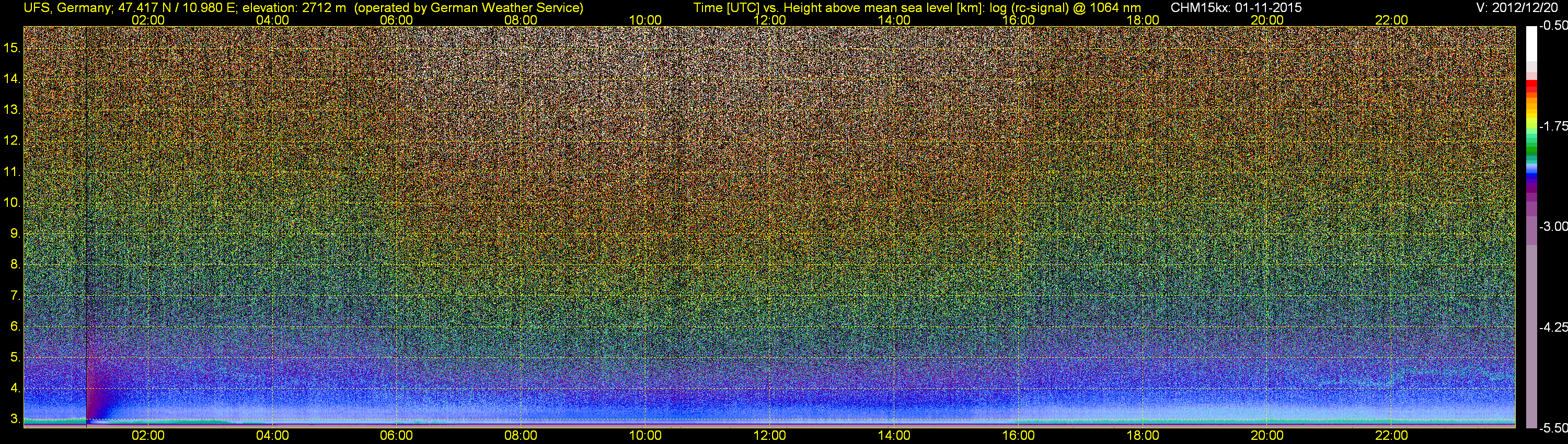Click the 06:00 label on the lower time axis
1568x444 pixels.
(x=396, y=436)
